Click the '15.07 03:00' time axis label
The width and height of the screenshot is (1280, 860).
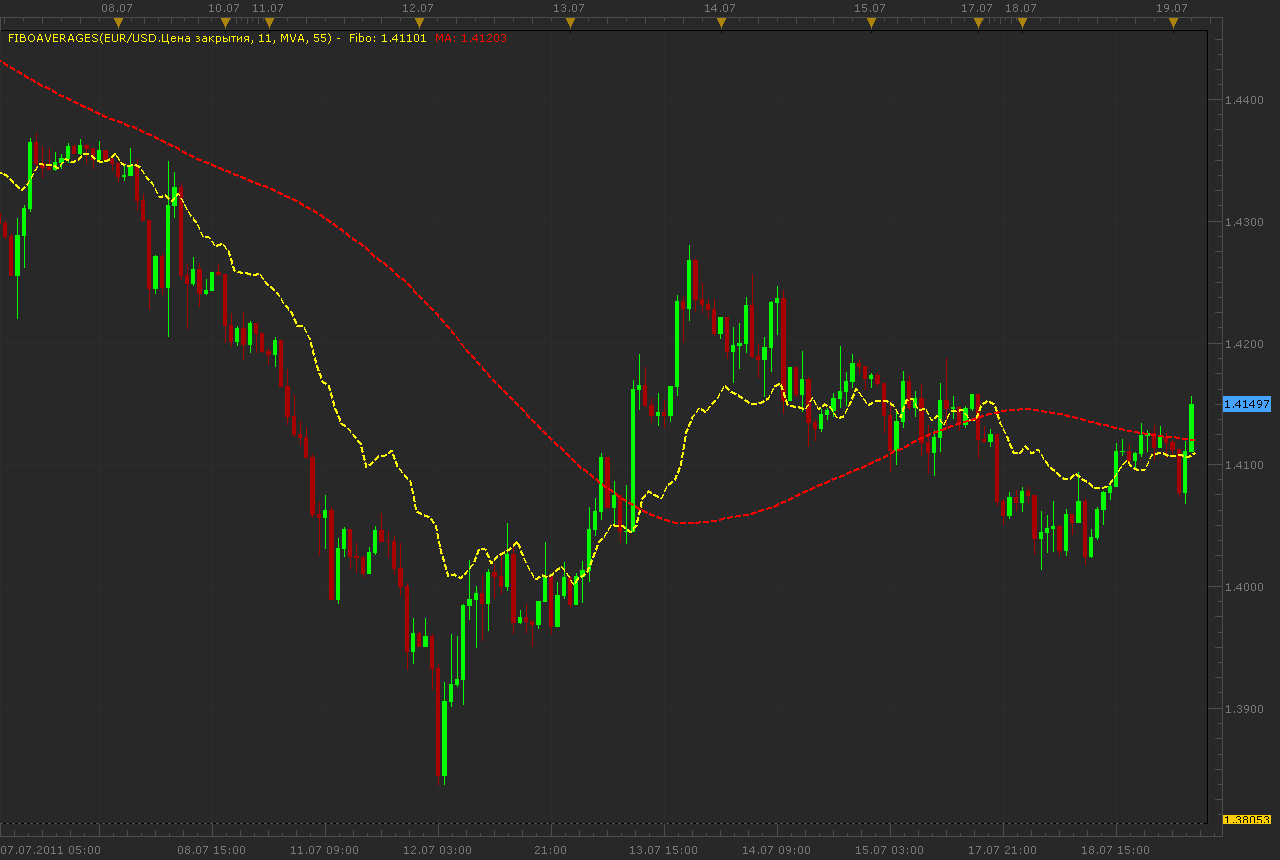click(x=888, y=851)
